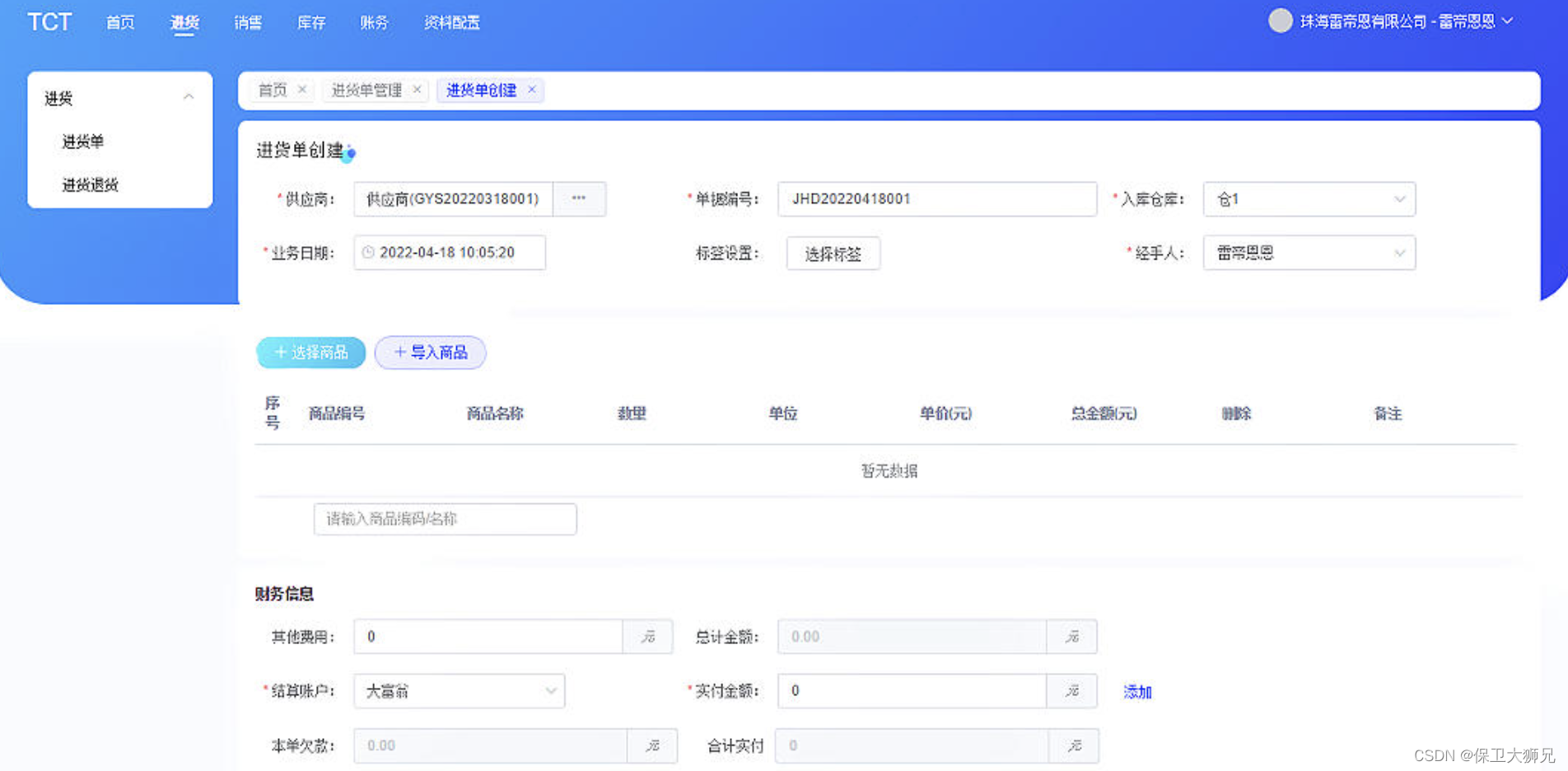Open the company account dropdown arrow
This screenshot has width=1568, height=771.
1507,21
